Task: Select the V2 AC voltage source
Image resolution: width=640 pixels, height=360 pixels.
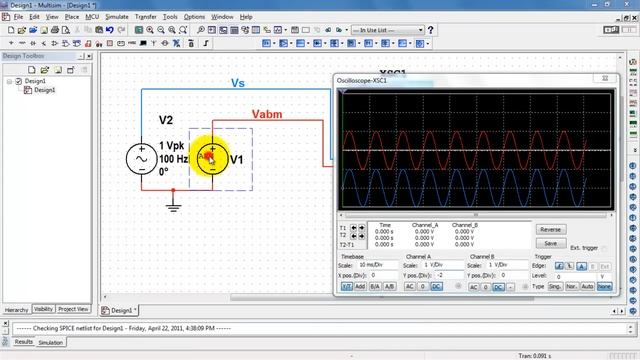Action: tap(142, 159)
